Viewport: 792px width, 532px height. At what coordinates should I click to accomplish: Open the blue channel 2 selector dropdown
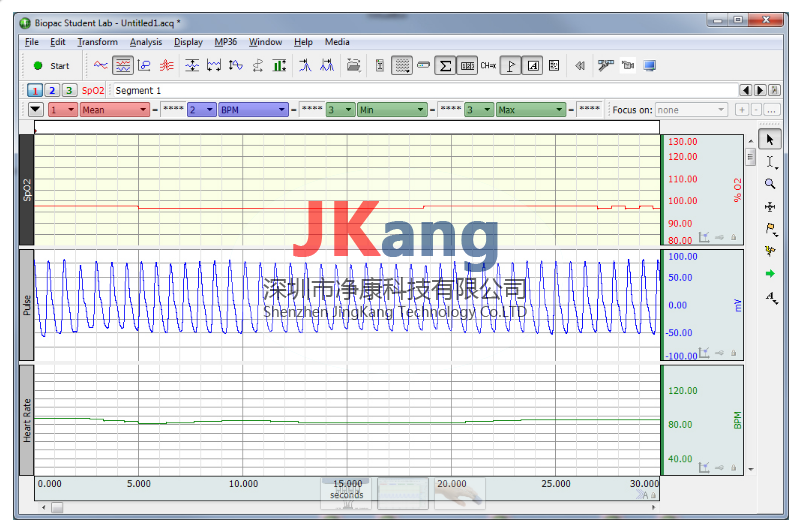click(x=202, y=110)
